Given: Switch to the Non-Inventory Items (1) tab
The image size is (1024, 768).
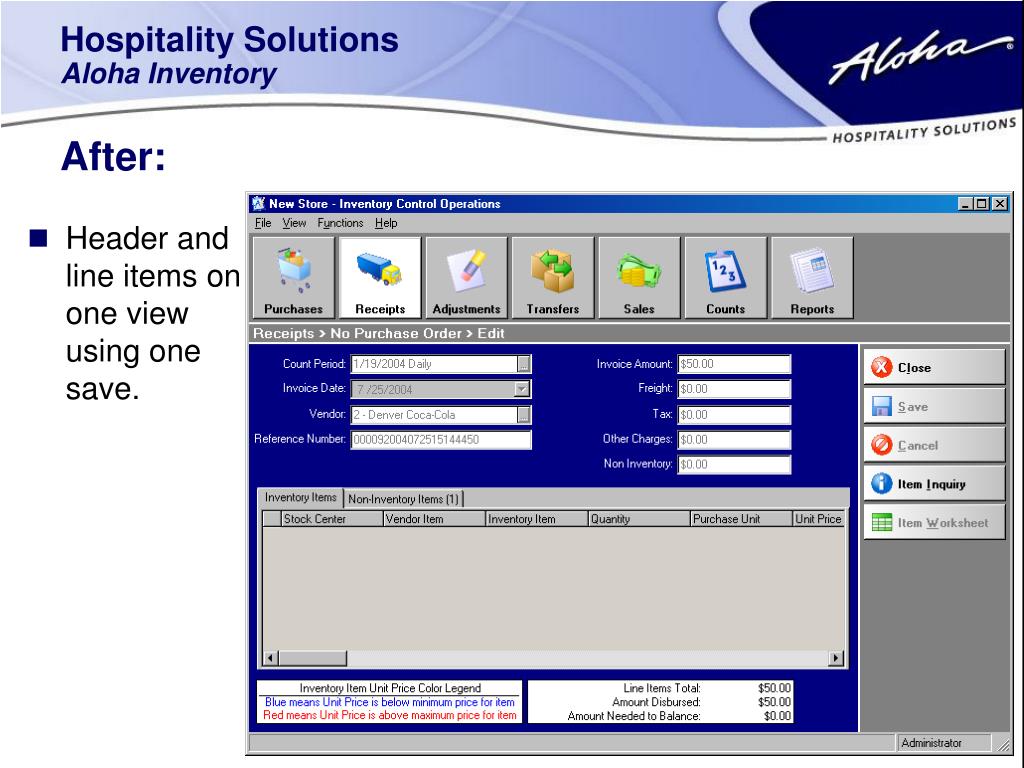Looking at the screenshot, I should 404,499.
